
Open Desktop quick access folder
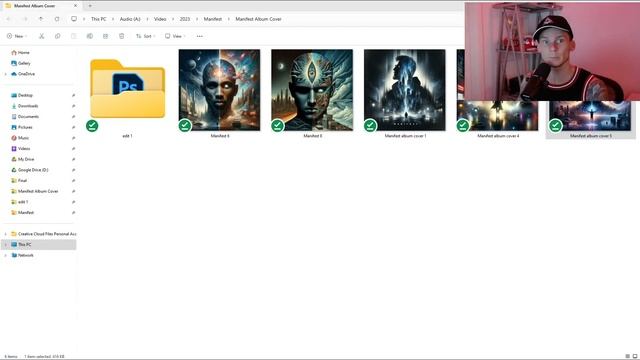click(x=22, y=95)
